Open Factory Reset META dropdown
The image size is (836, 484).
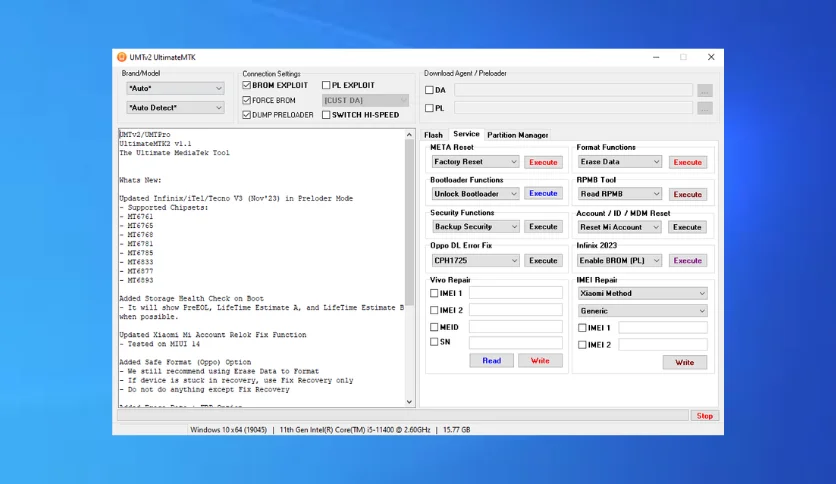click(x=475, y=162)
